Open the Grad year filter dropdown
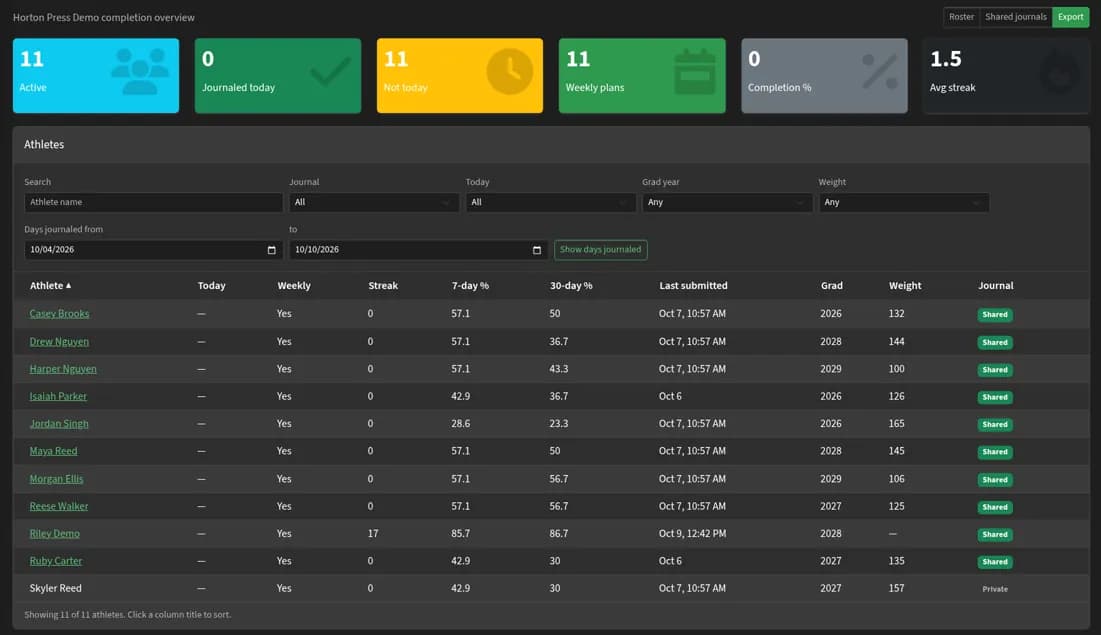The image size is (1101, 635). point(727,202)
